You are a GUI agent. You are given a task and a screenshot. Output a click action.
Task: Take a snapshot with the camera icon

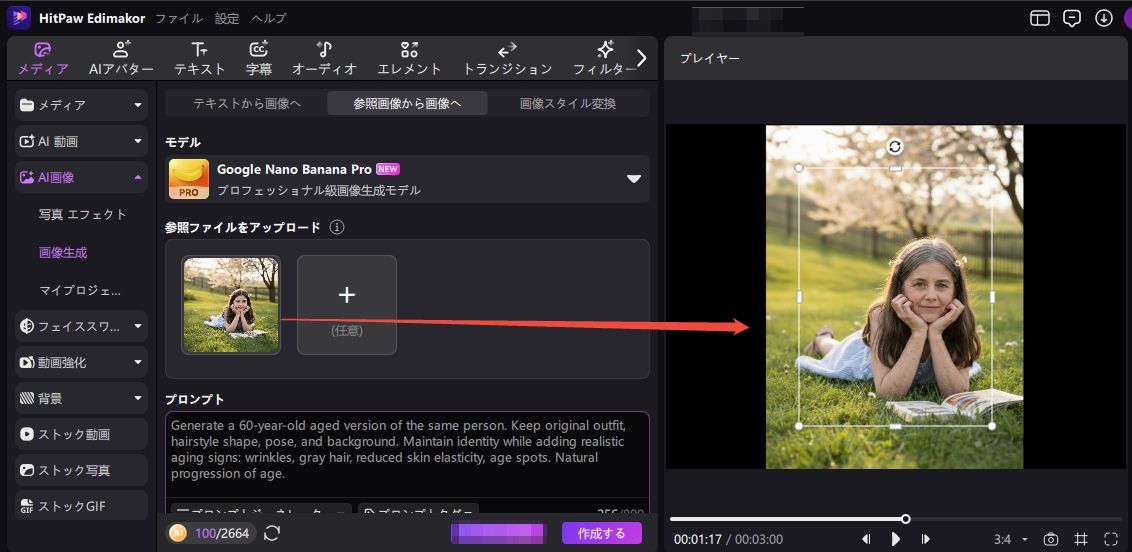pos(1051,539)
